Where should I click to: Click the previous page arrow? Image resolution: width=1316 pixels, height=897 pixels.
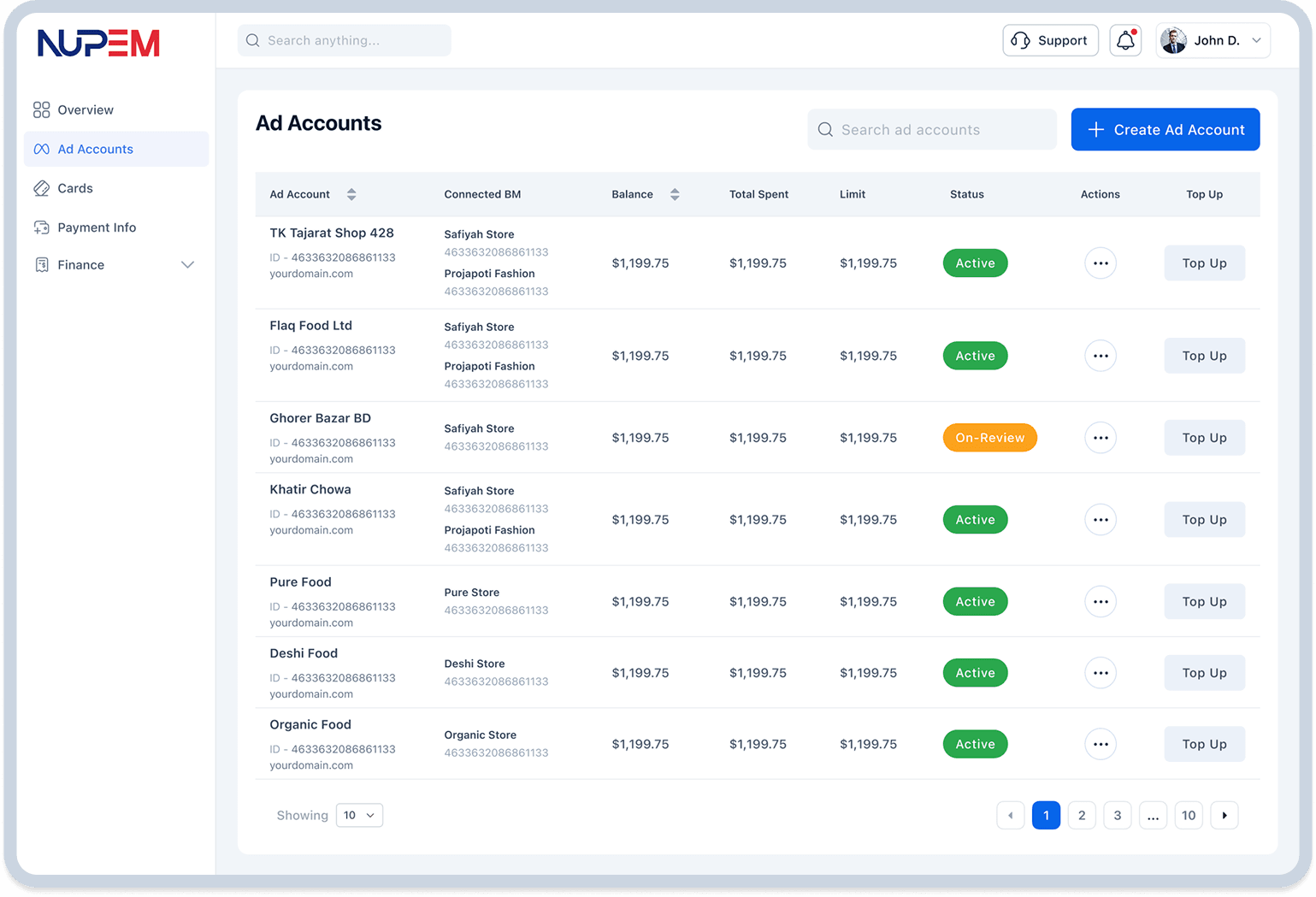click(x=1011, y=815)
